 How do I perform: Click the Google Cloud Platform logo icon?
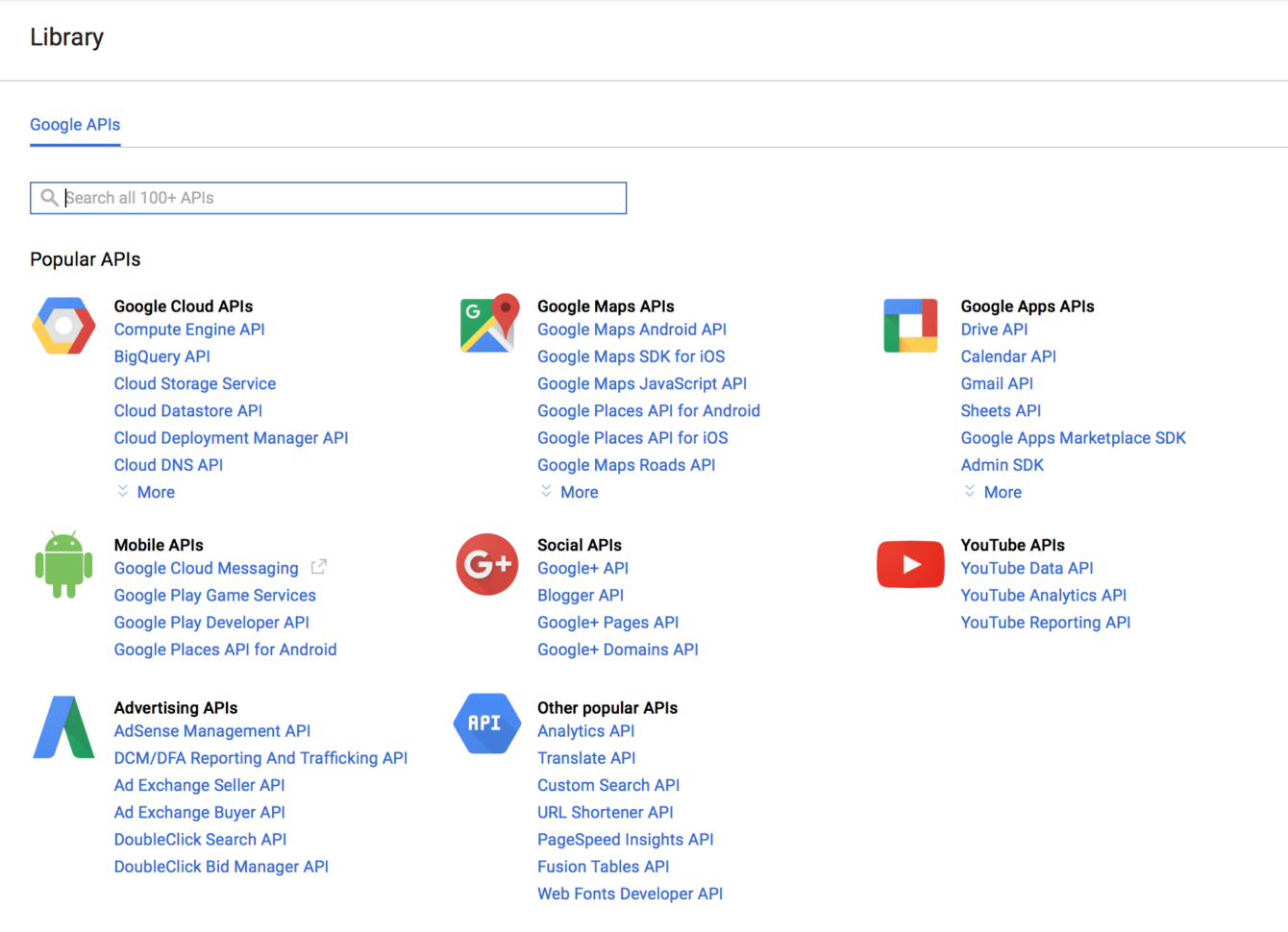pos(62,326)
